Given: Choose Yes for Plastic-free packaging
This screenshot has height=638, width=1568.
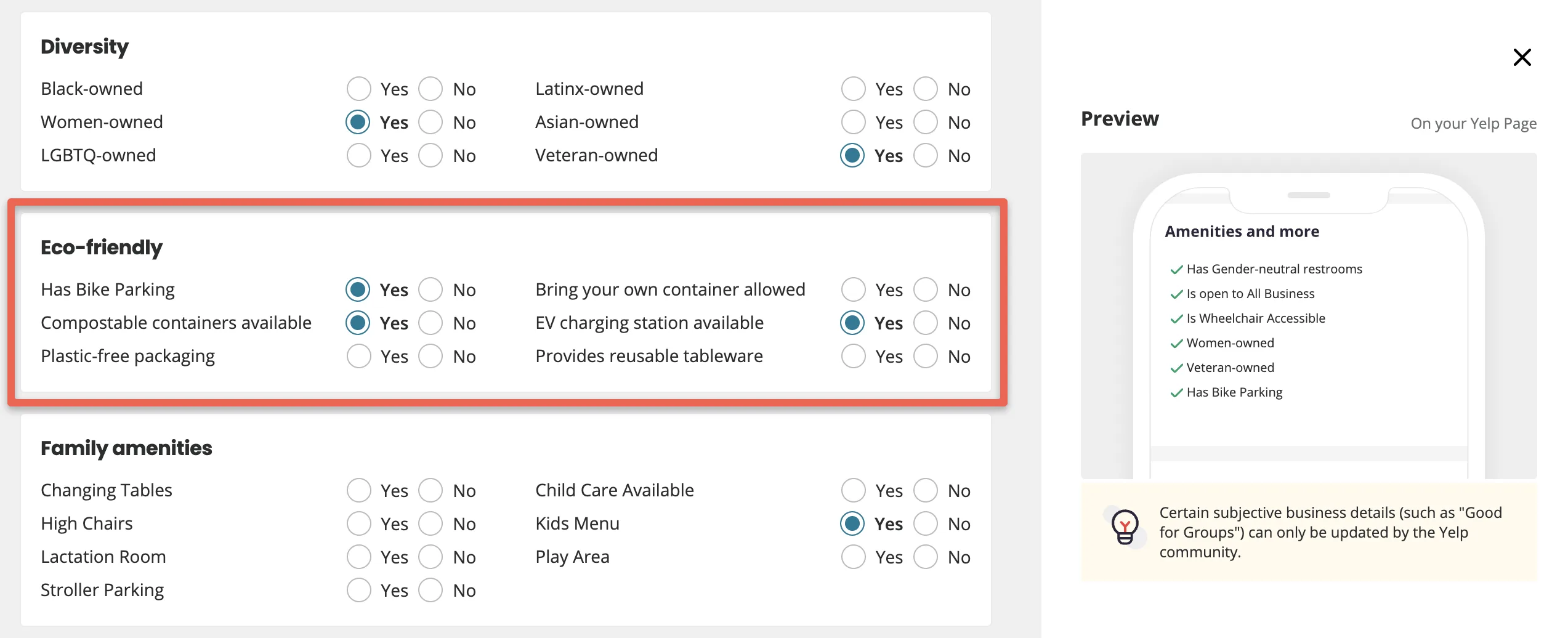Looking at the screenshot, I should point(358,356).
